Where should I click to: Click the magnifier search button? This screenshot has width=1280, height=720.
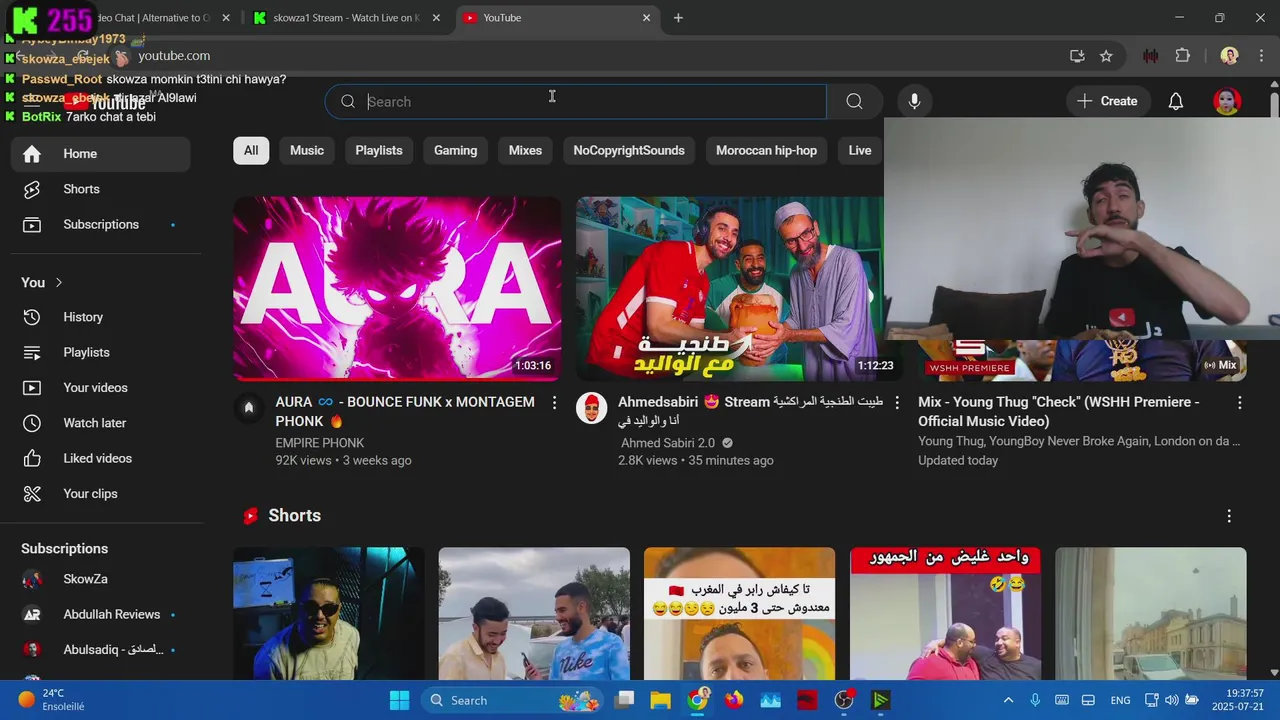pyautogui.click(x=854, y=101)
